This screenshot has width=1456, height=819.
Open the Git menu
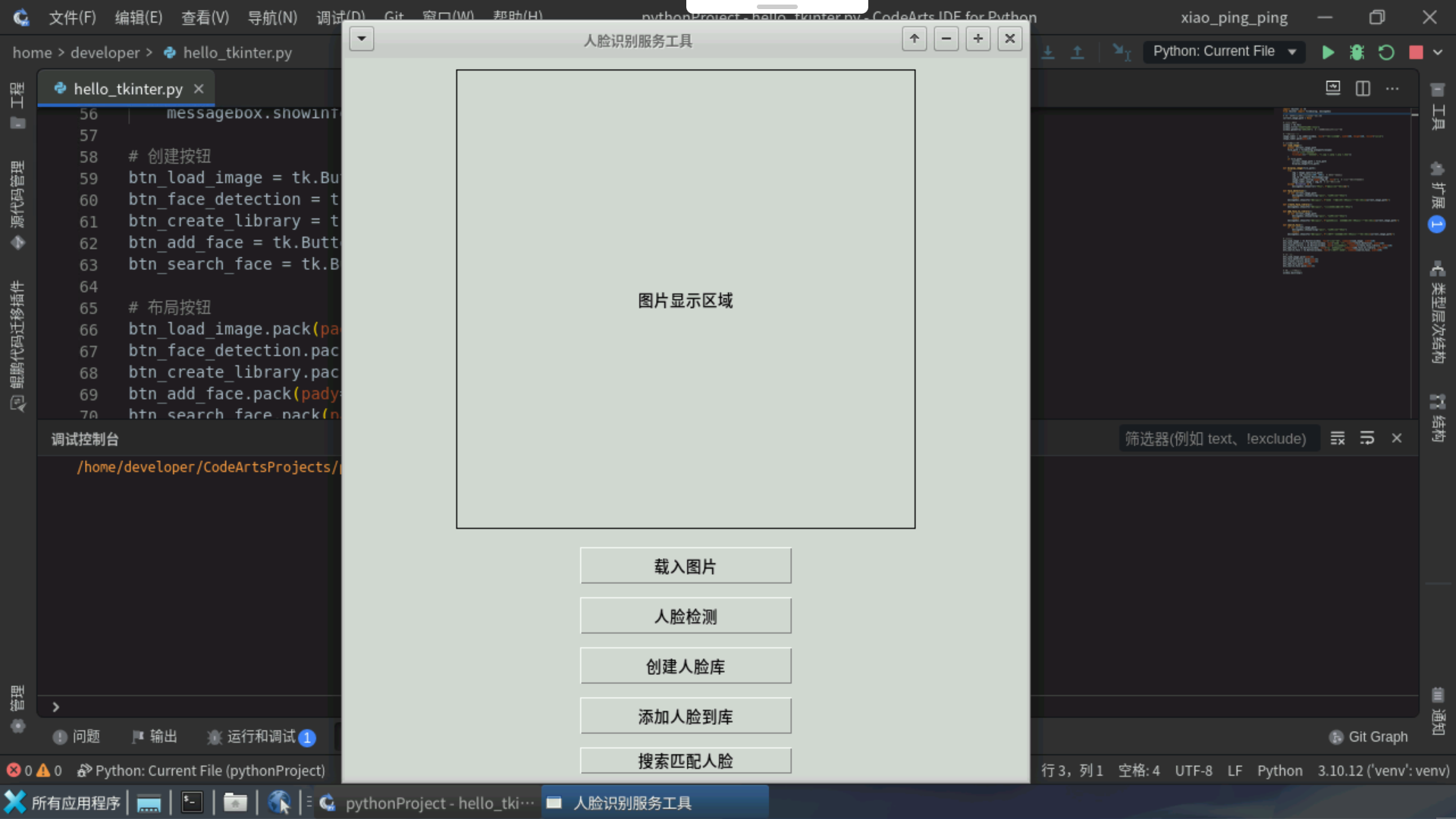click(394, 17)
